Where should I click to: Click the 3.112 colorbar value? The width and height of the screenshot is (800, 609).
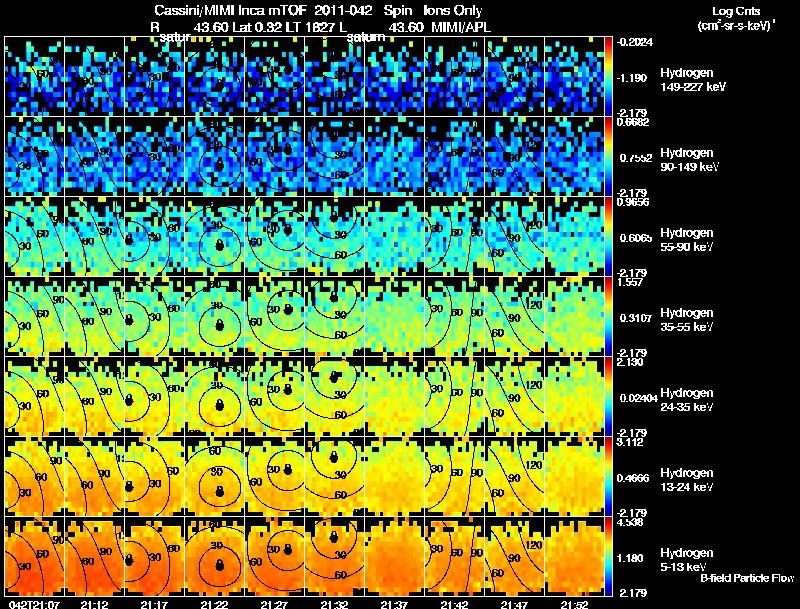coord(631,442)
